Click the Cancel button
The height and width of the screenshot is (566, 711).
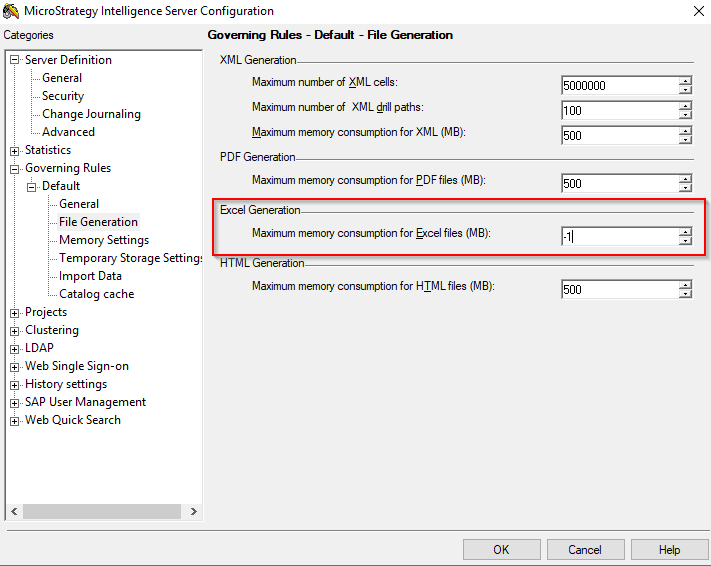585,549
